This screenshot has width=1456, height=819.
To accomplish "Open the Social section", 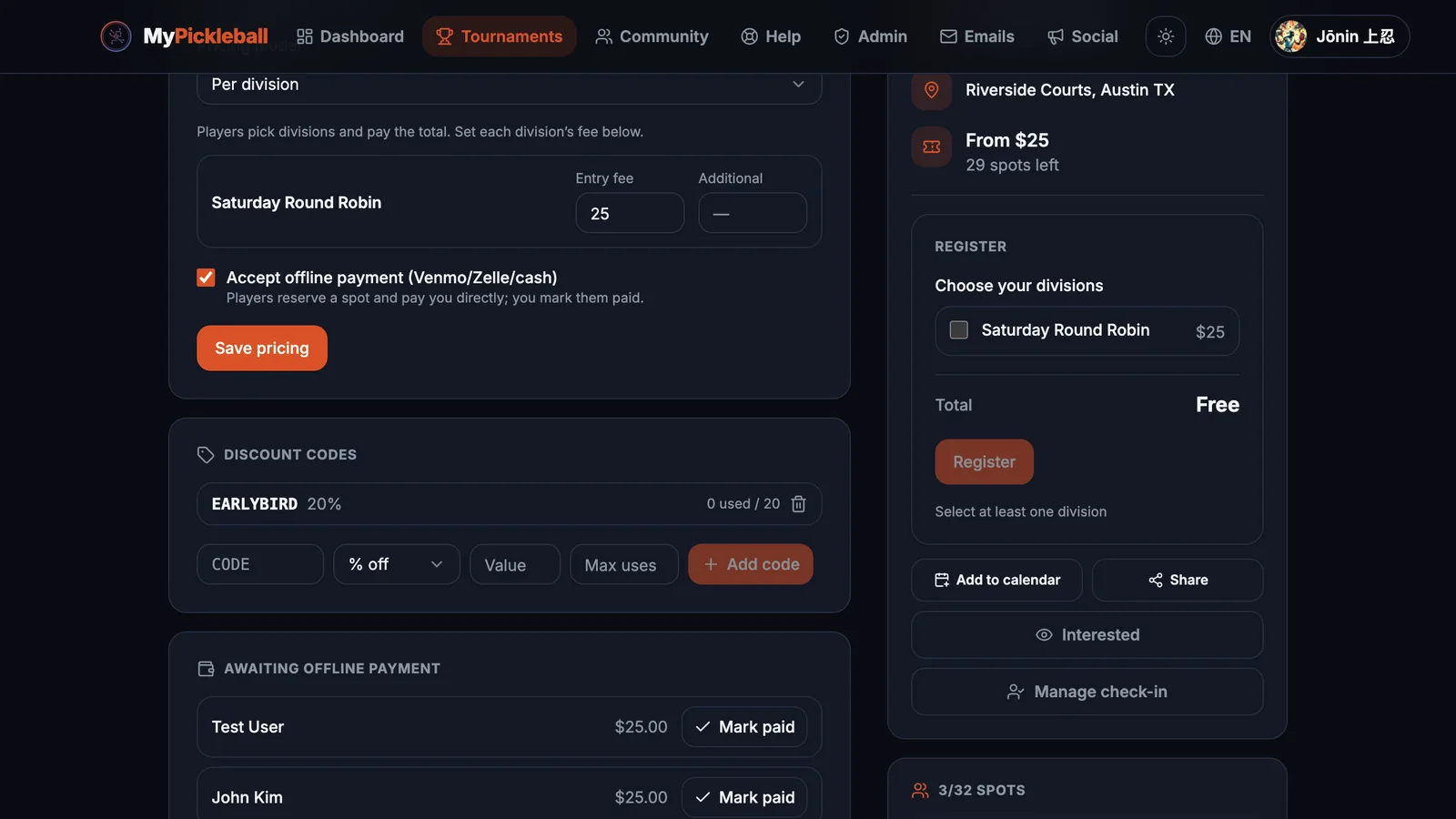I will (x=1083, y=36).
